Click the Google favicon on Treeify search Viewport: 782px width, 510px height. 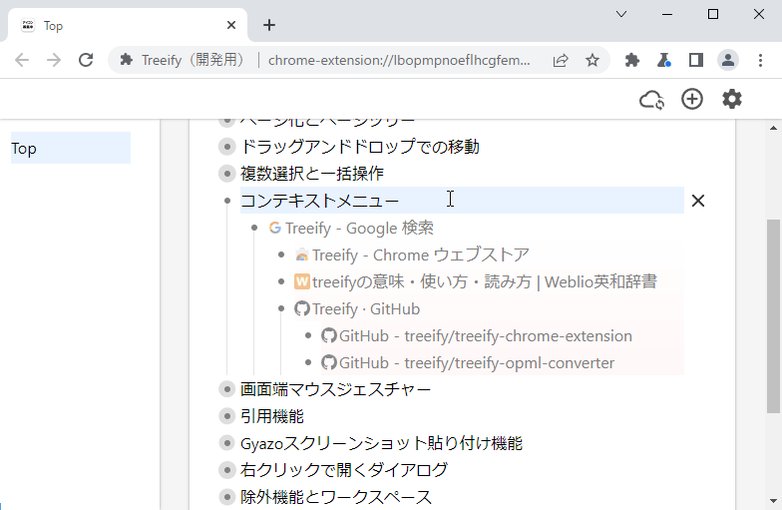pyautogui.click(x=275, y=228)
